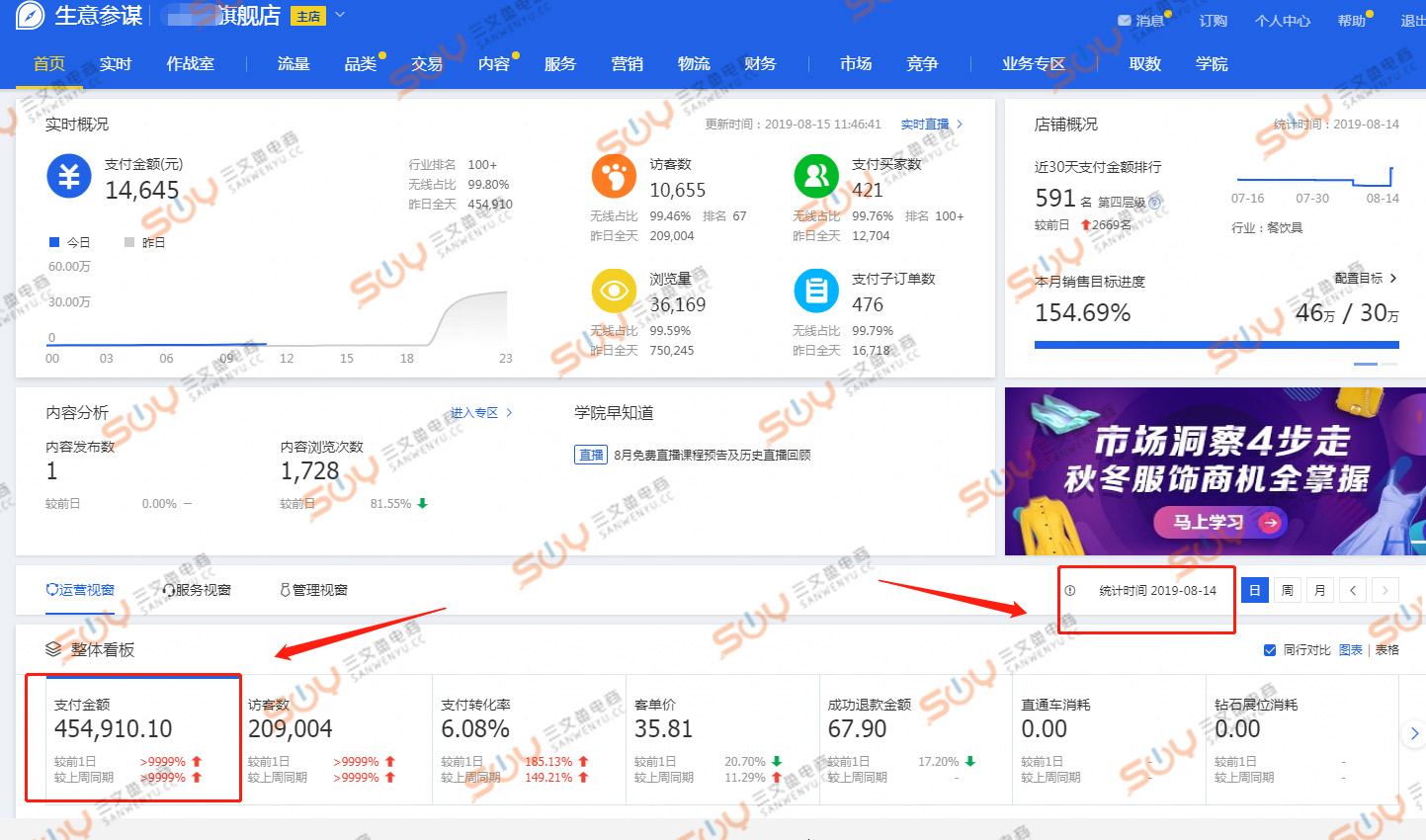
Task: Click the 昨日 gray legend square
Action: [x=129, y=242]
